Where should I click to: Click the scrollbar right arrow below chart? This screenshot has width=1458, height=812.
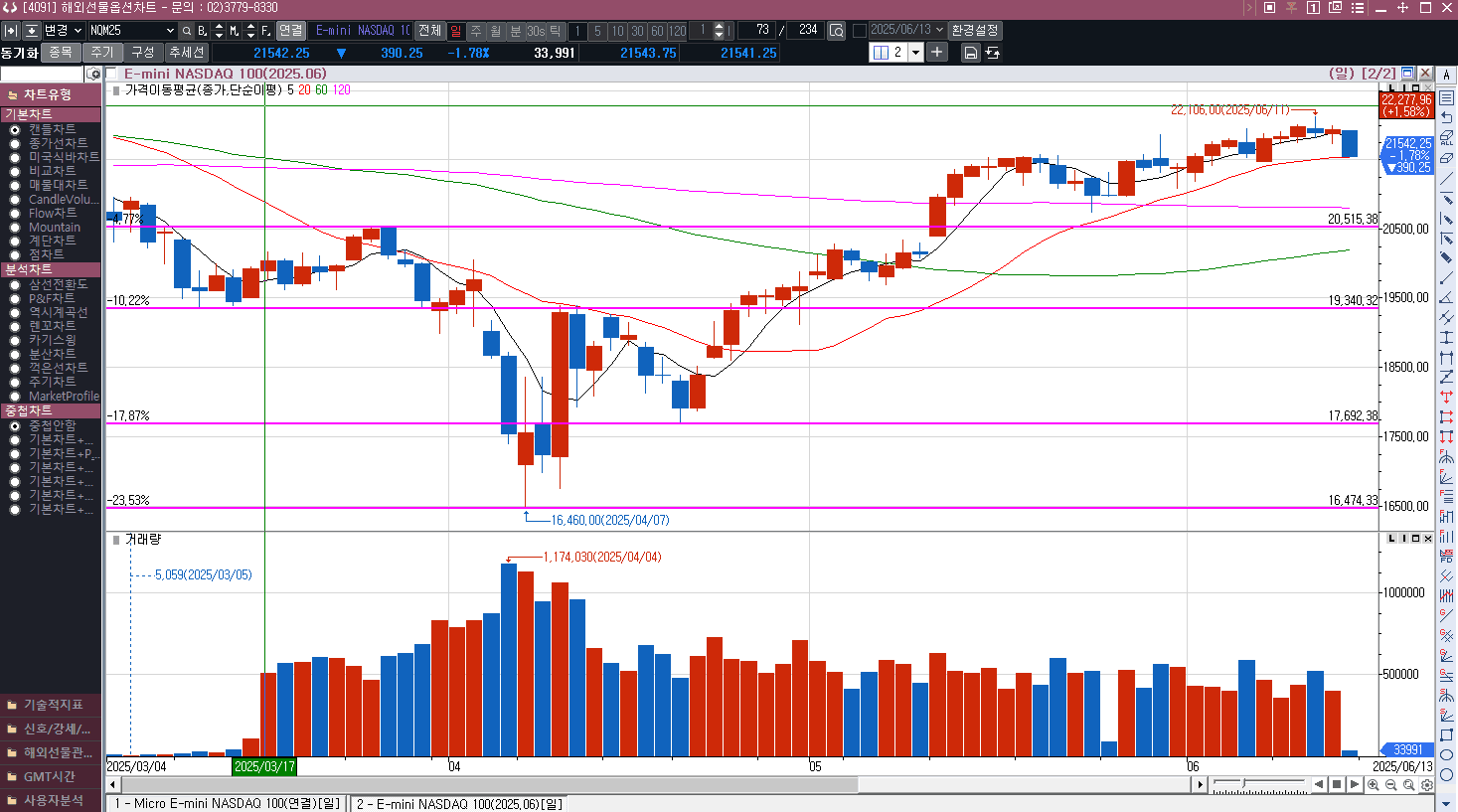(1200, 784)
